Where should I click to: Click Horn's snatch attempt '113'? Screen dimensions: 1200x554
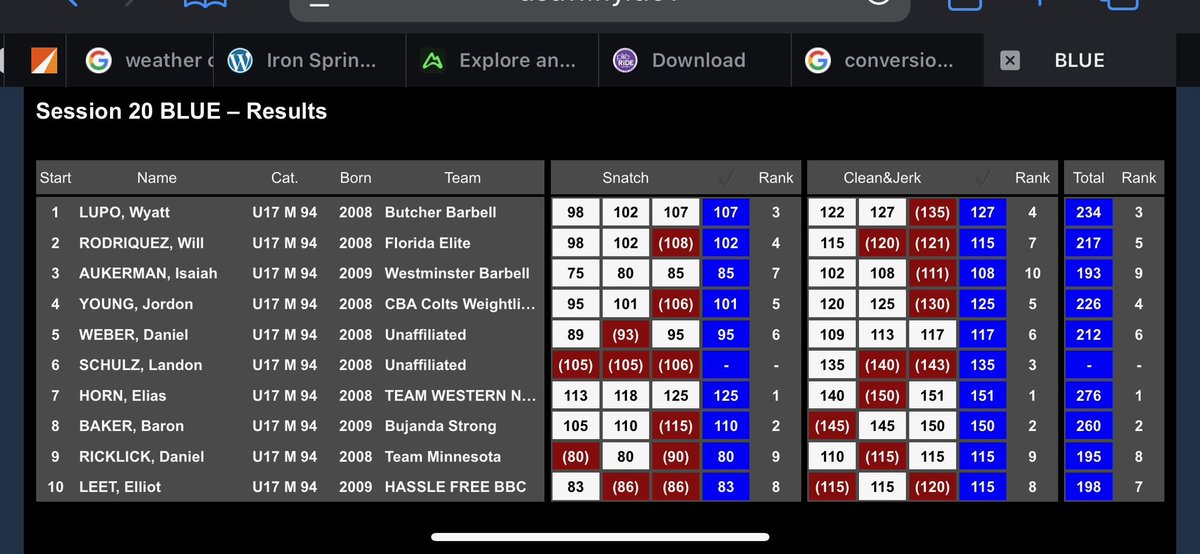click(575, 395)
